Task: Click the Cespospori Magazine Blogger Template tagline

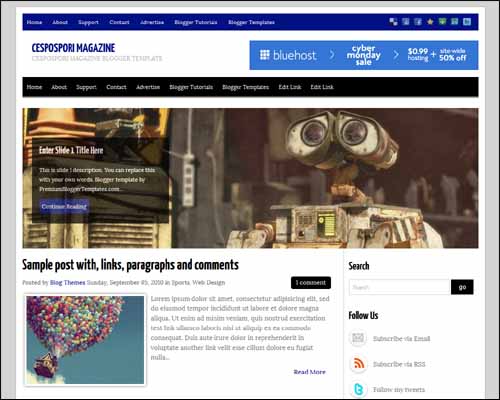Action: tap(97, 59)
